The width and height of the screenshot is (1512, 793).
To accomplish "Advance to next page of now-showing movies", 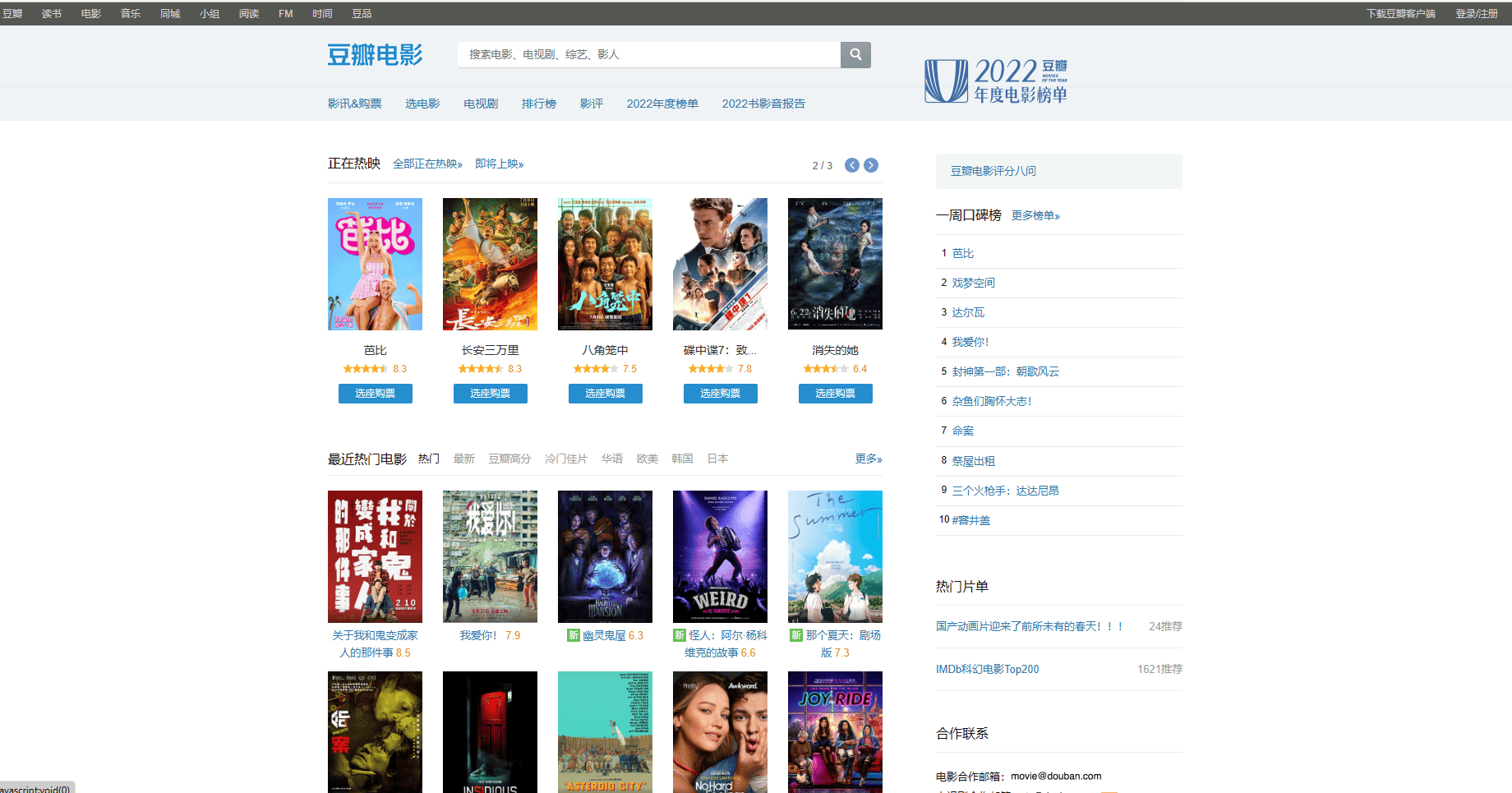I will [871, 165].
